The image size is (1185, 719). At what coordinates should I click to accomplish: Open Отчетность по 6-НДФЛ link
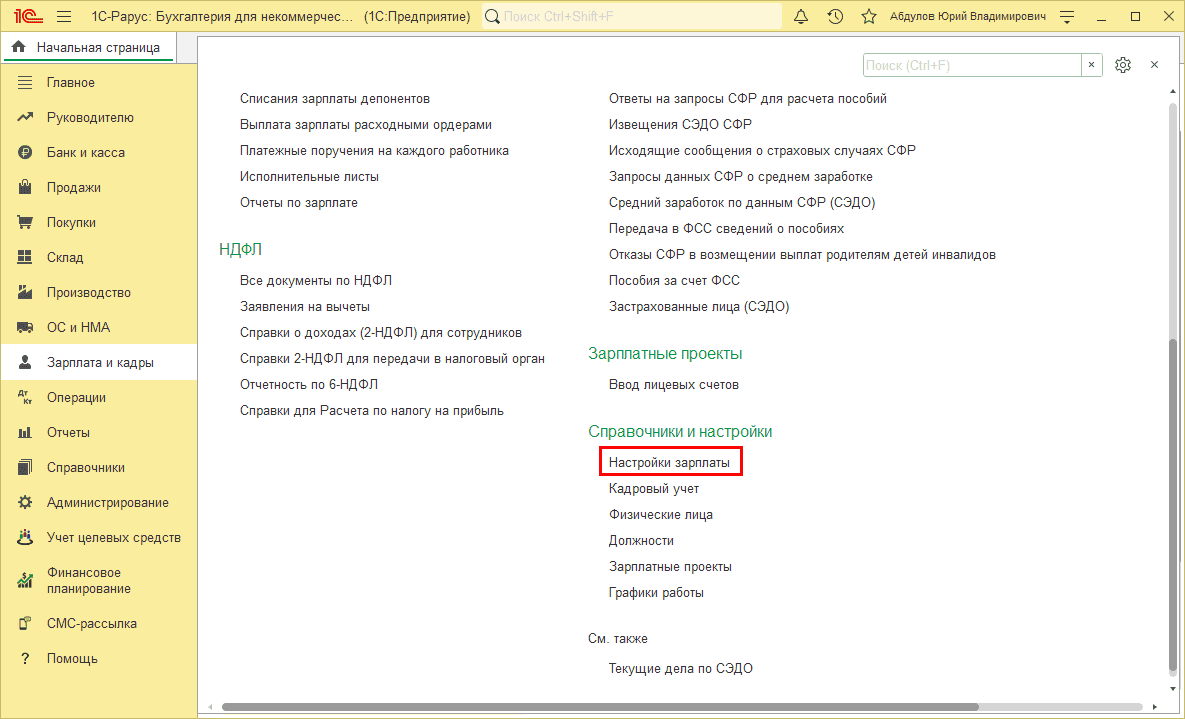pyautogui.click(x=309, y=385)
